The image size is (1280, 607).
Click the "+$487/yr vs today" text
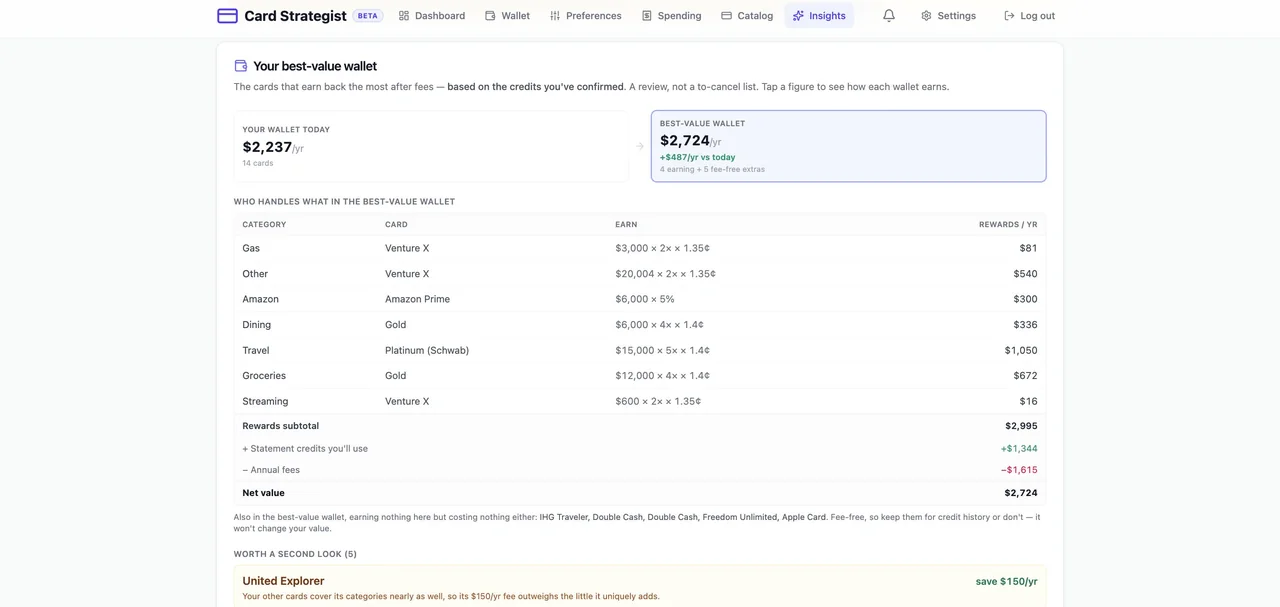(697, 157)
